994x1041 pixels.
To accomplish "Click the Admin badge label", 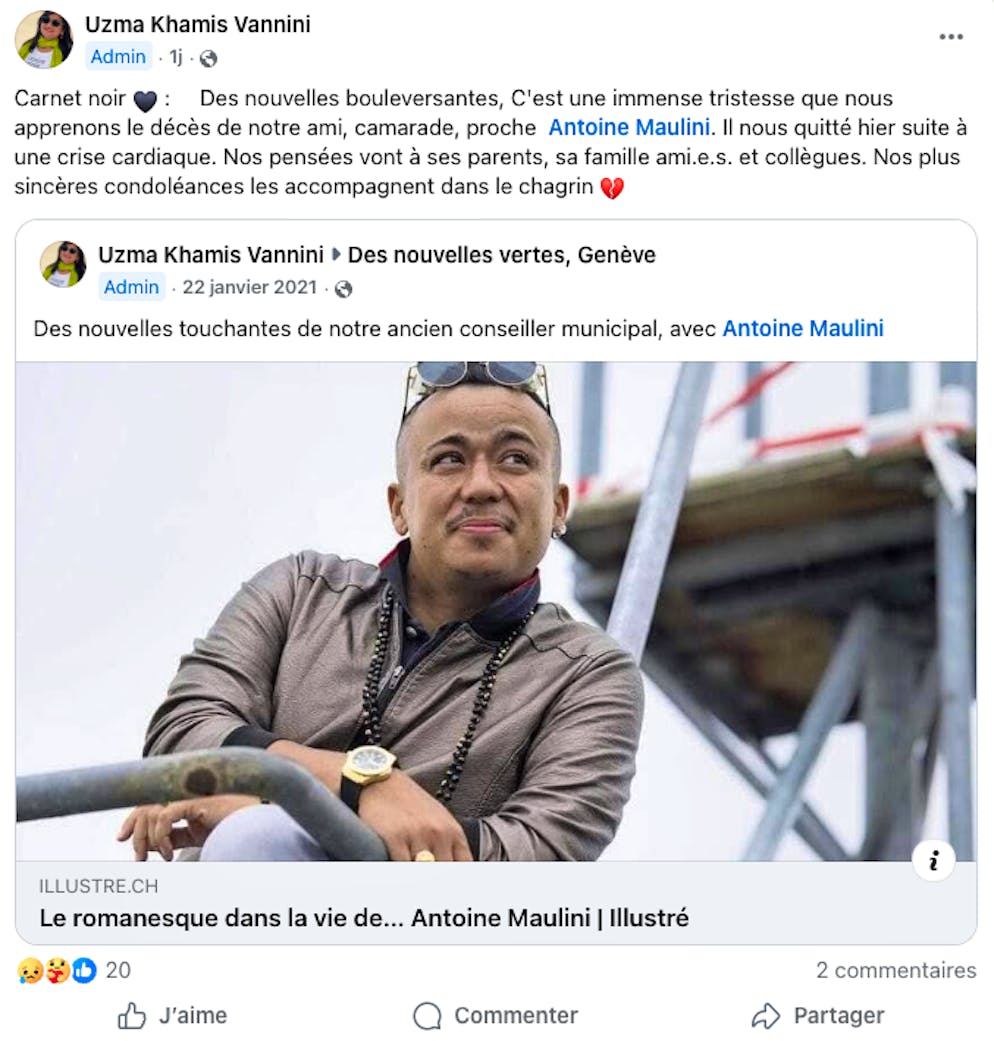I will 119,57.
